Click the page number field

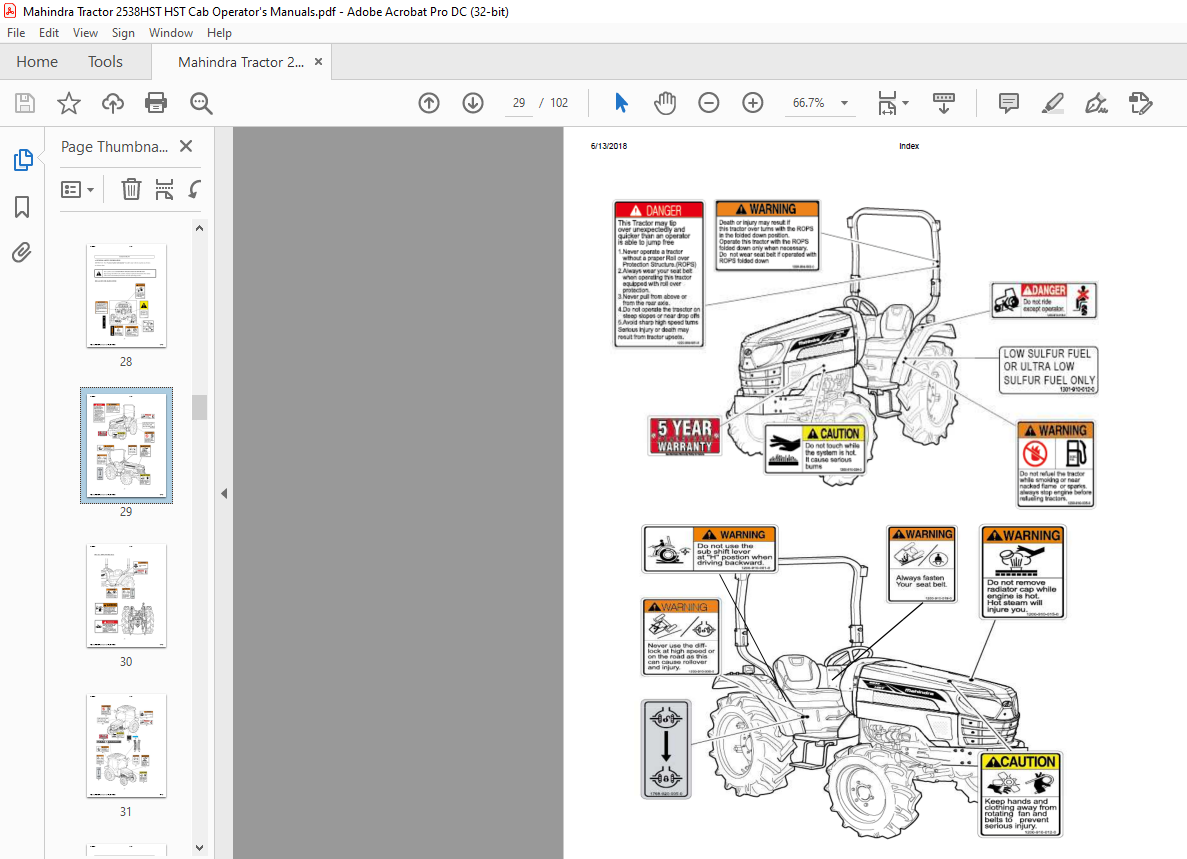pos(519,103)
